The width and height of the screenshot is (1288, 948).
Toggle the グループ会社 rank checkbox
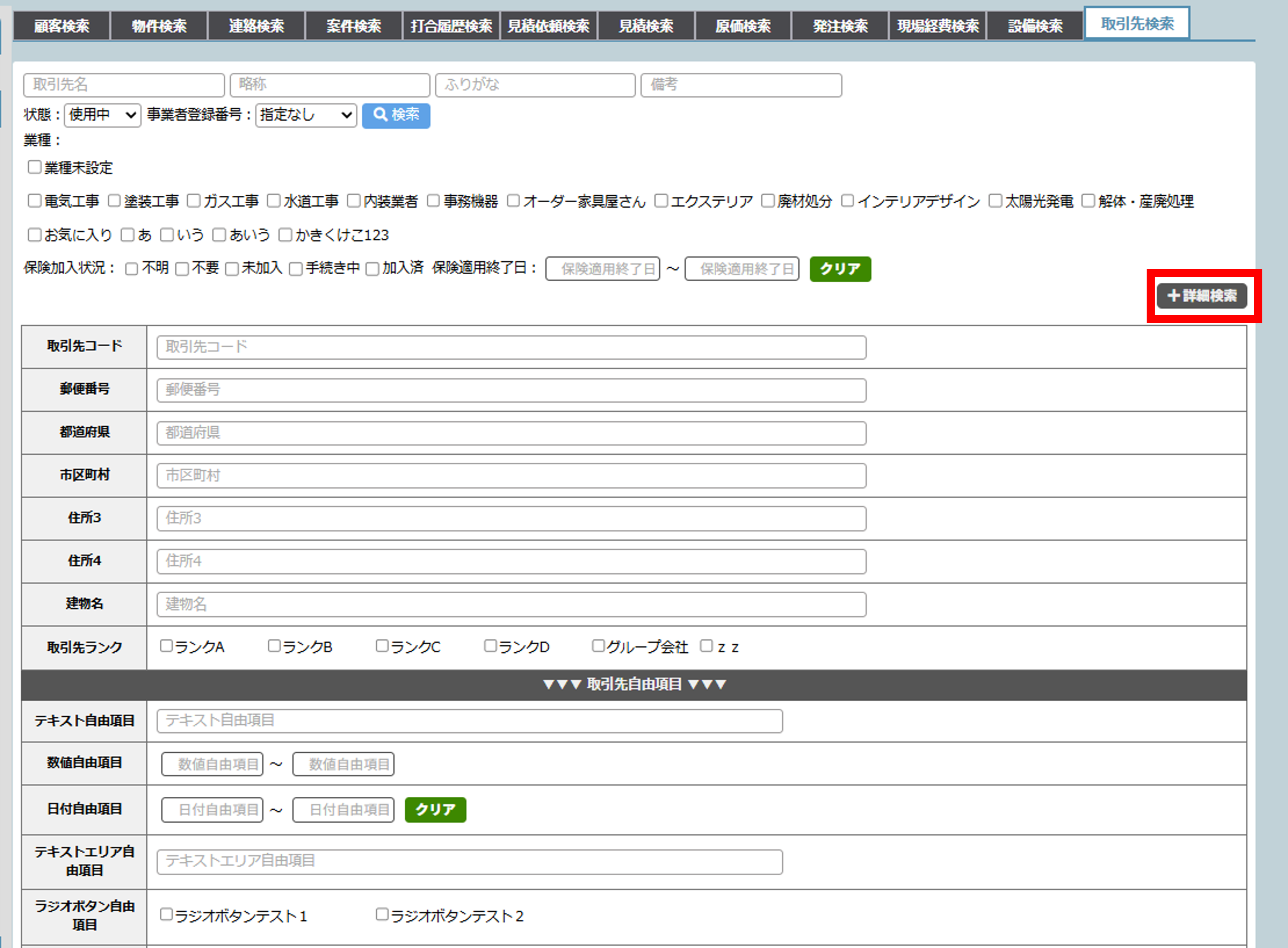598,646
